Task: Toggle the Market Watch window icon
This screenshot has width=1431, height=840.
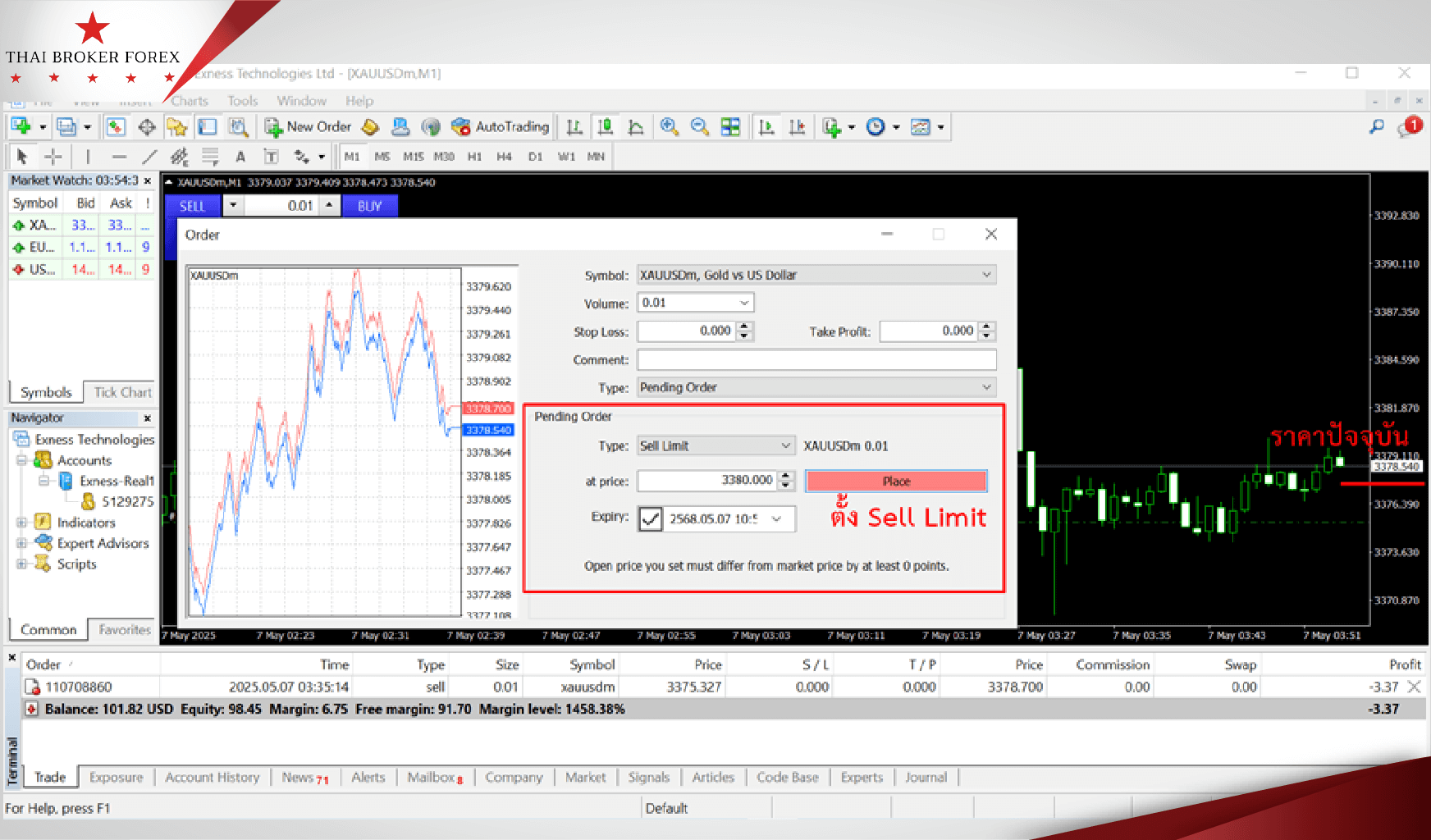Action: click(x=116, y=126)
